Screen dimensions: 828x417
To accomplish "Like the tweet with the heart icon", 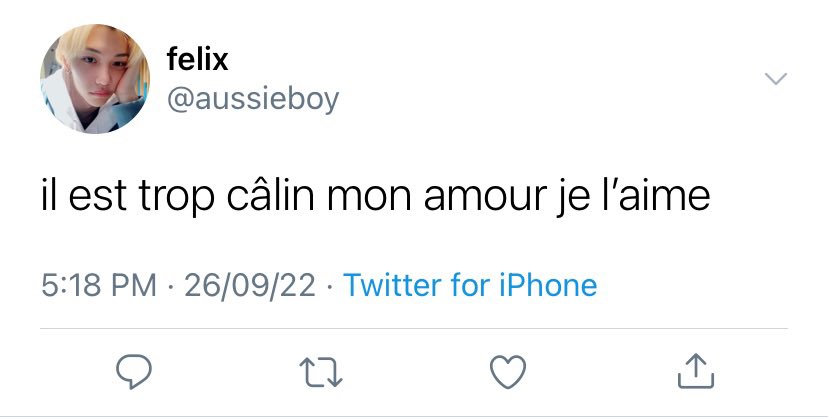I will (x=508, y=372).
